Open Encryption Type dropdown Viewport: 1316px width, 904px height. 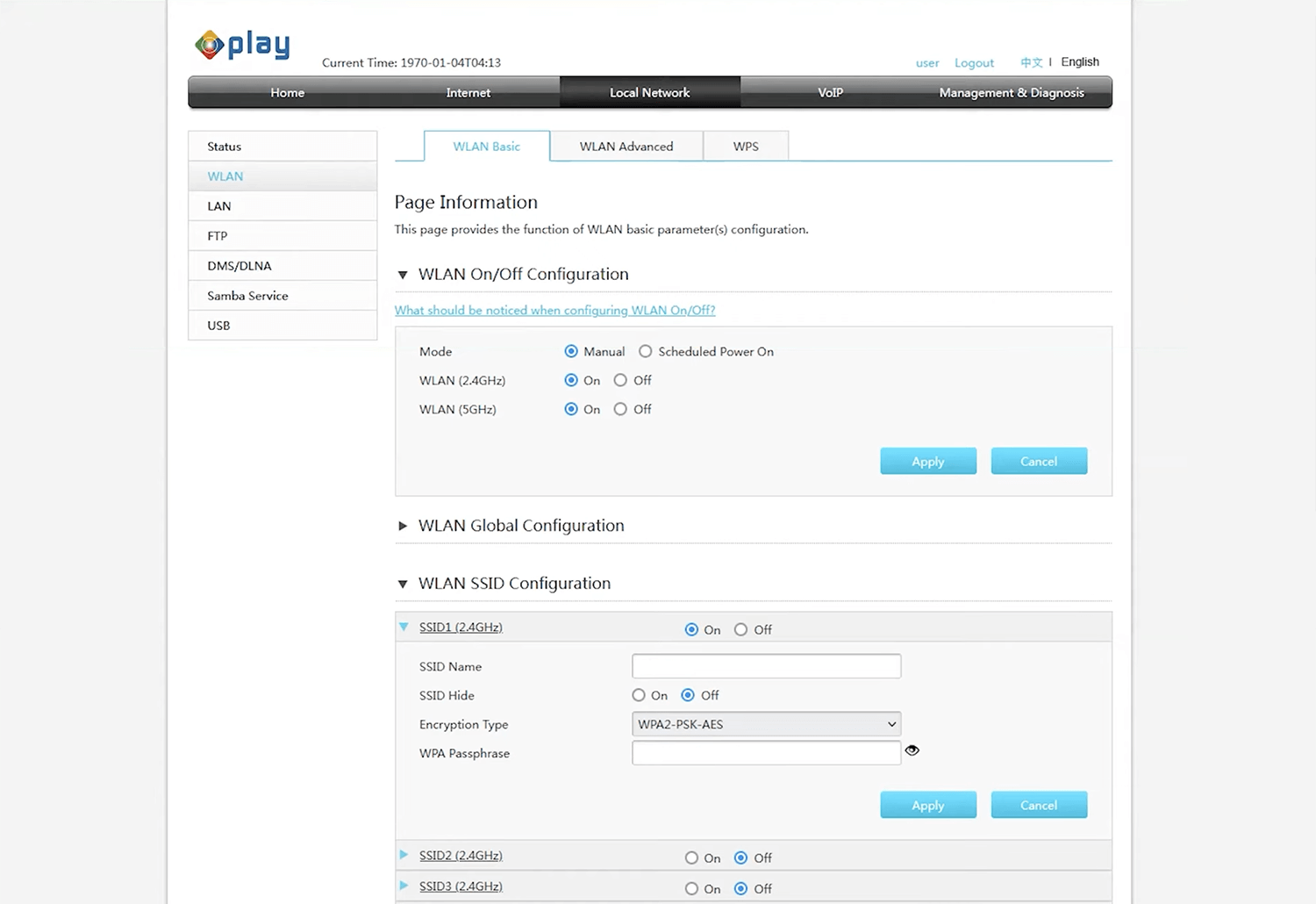pos(766,724)
